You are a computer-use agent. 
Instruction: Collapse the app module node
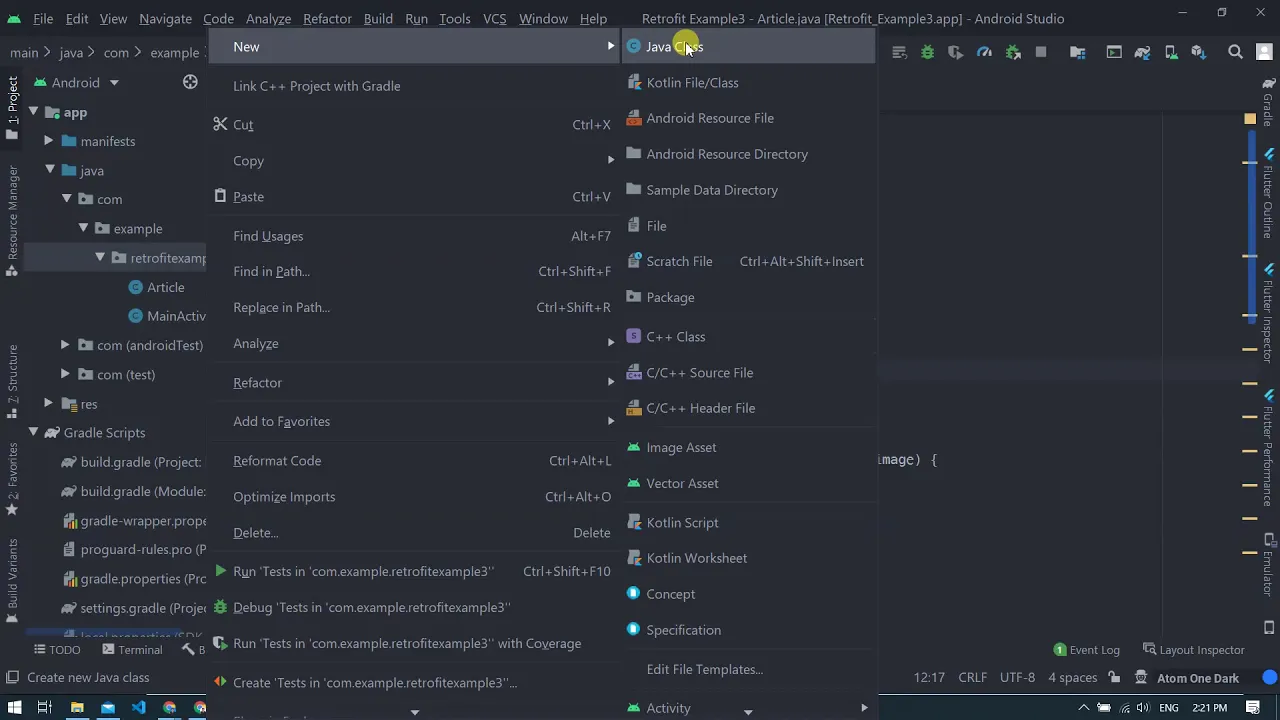[33, 112]
